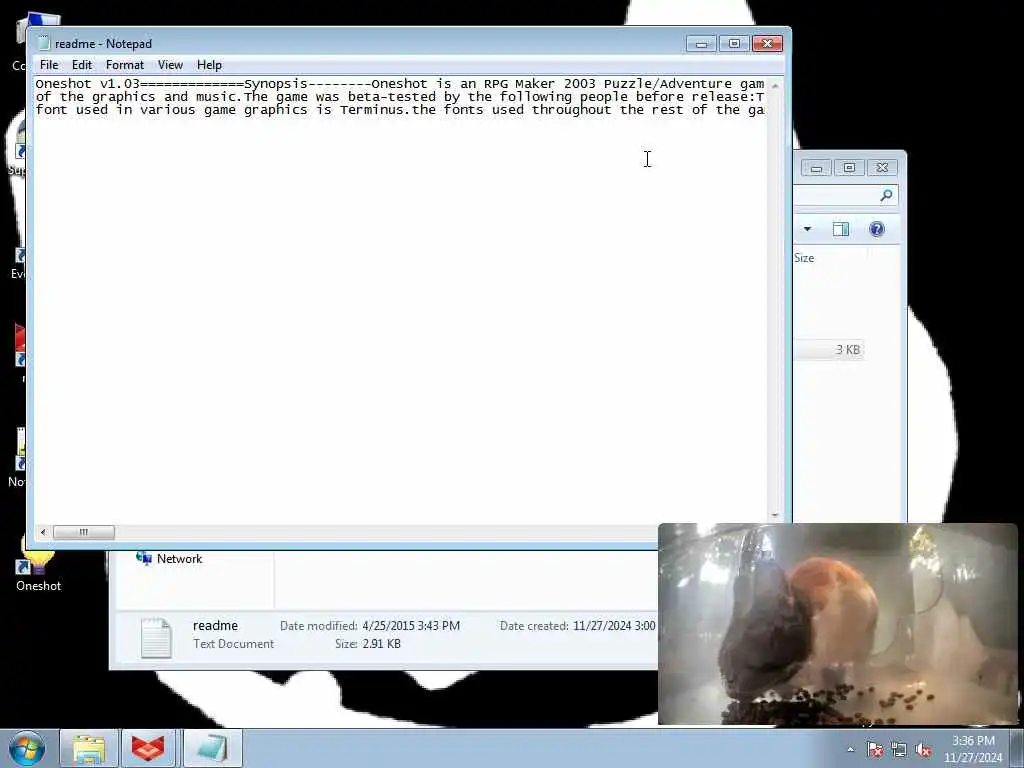The image size is (1024, 768).
Task: Click the horizontal scrollbar left arrow in Notepad
Action: 43,532
